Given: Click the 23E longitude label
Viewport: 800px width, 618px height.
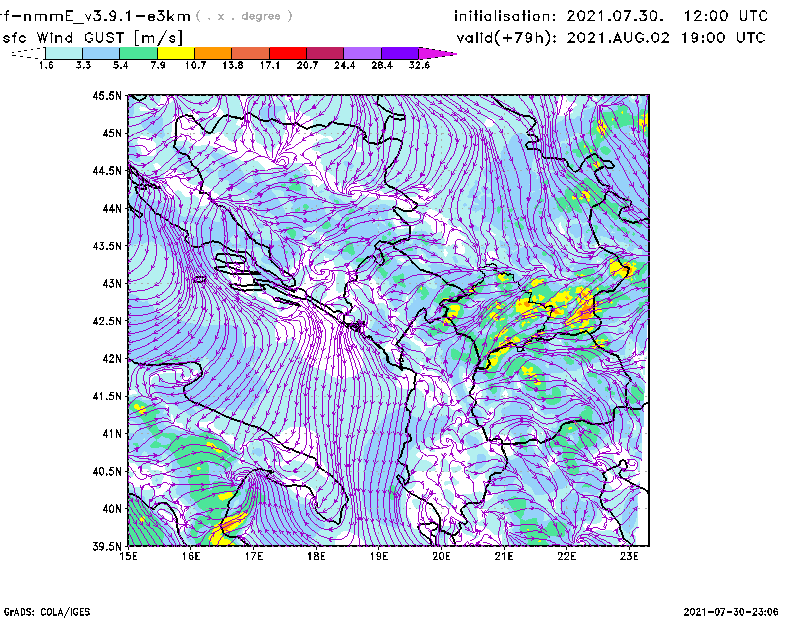Looking at the screenshot, I should 629,556.
